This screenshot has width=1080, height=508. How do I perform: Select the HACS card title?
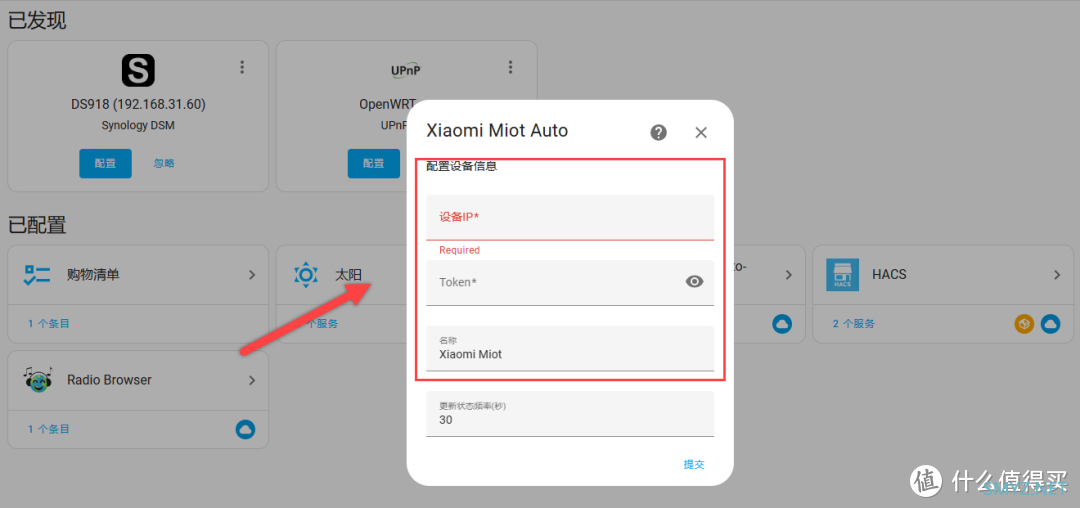pyautogui.click(x=889, y=275)
